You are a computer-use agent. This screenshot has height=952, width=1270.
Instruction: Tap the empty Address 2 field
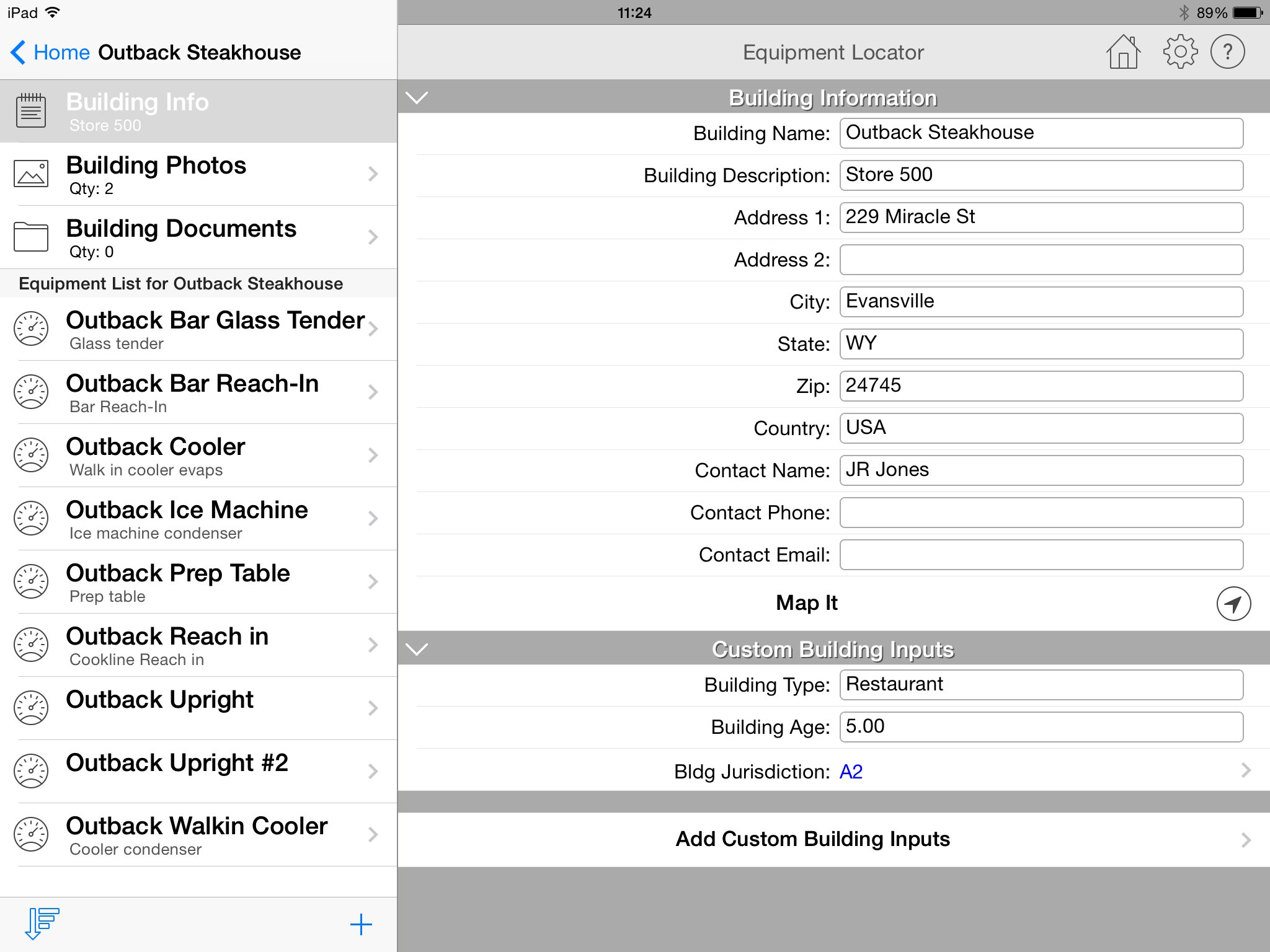[1041, 260]
